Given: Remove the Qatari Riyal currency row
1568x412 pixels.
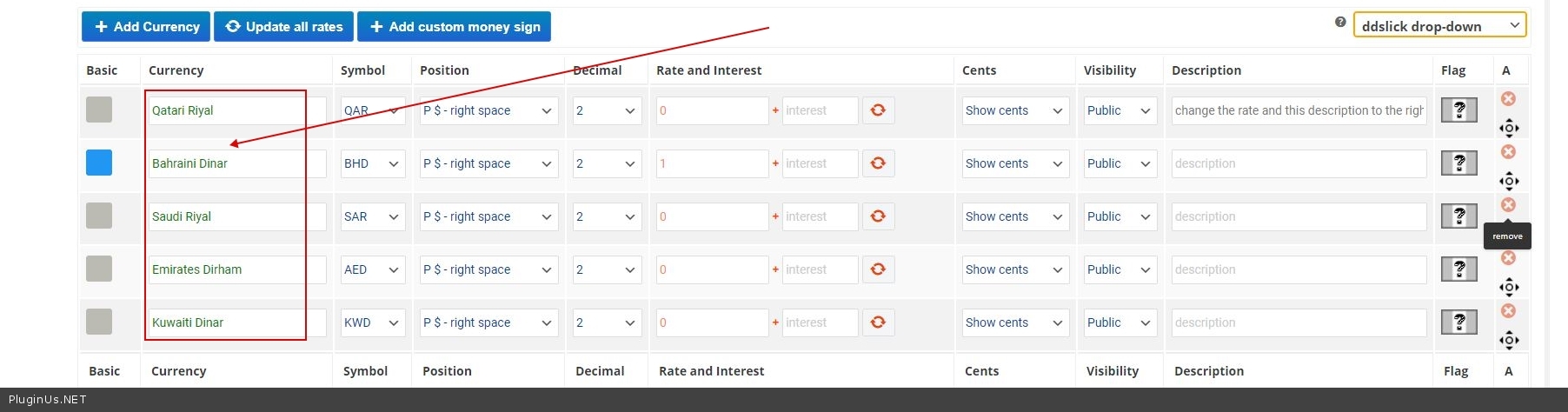Looking at the screenshot, I should [x=1508, y=99].
